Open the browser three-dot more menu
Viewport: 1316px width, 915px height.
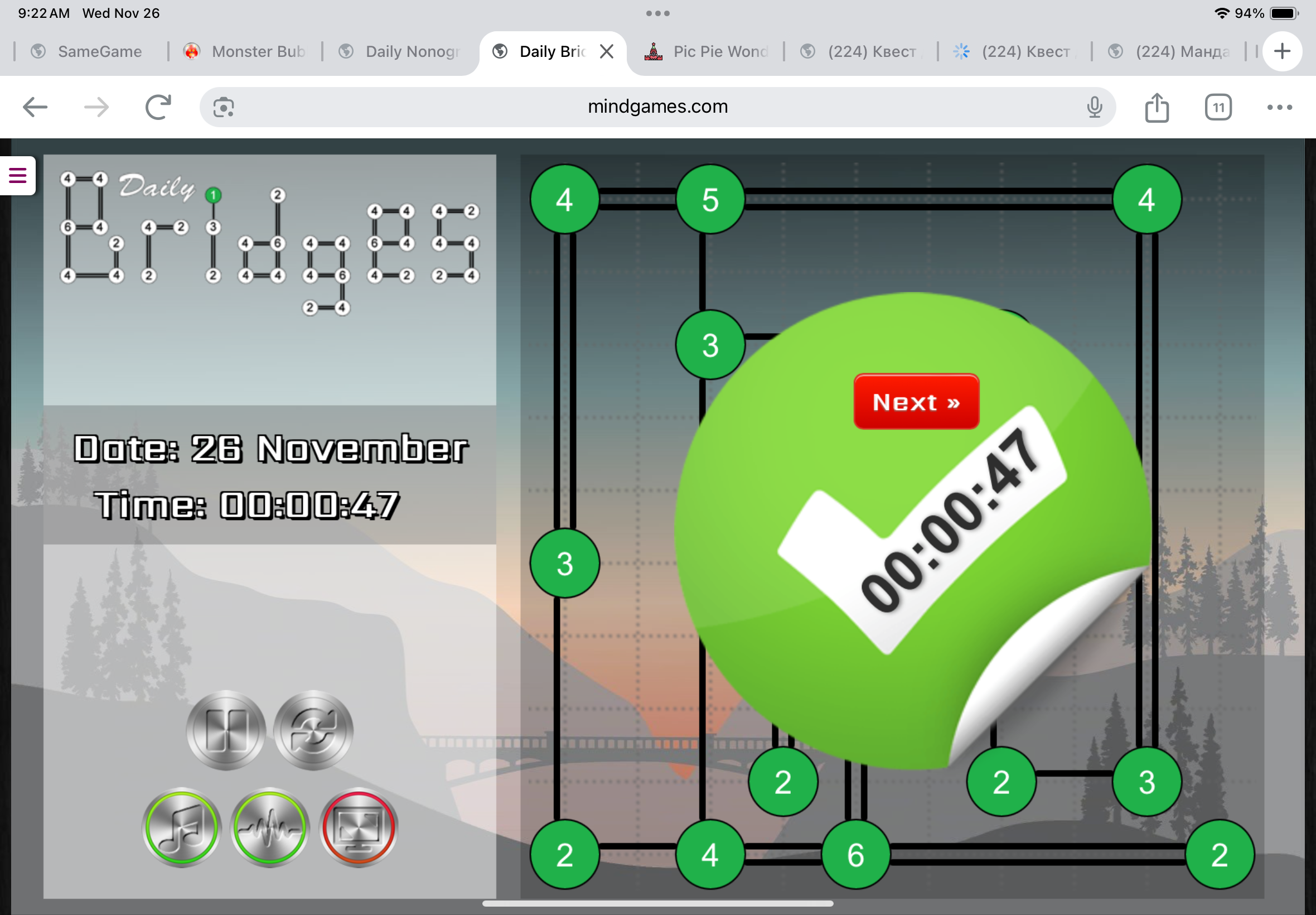click(x=1279, y=107)
